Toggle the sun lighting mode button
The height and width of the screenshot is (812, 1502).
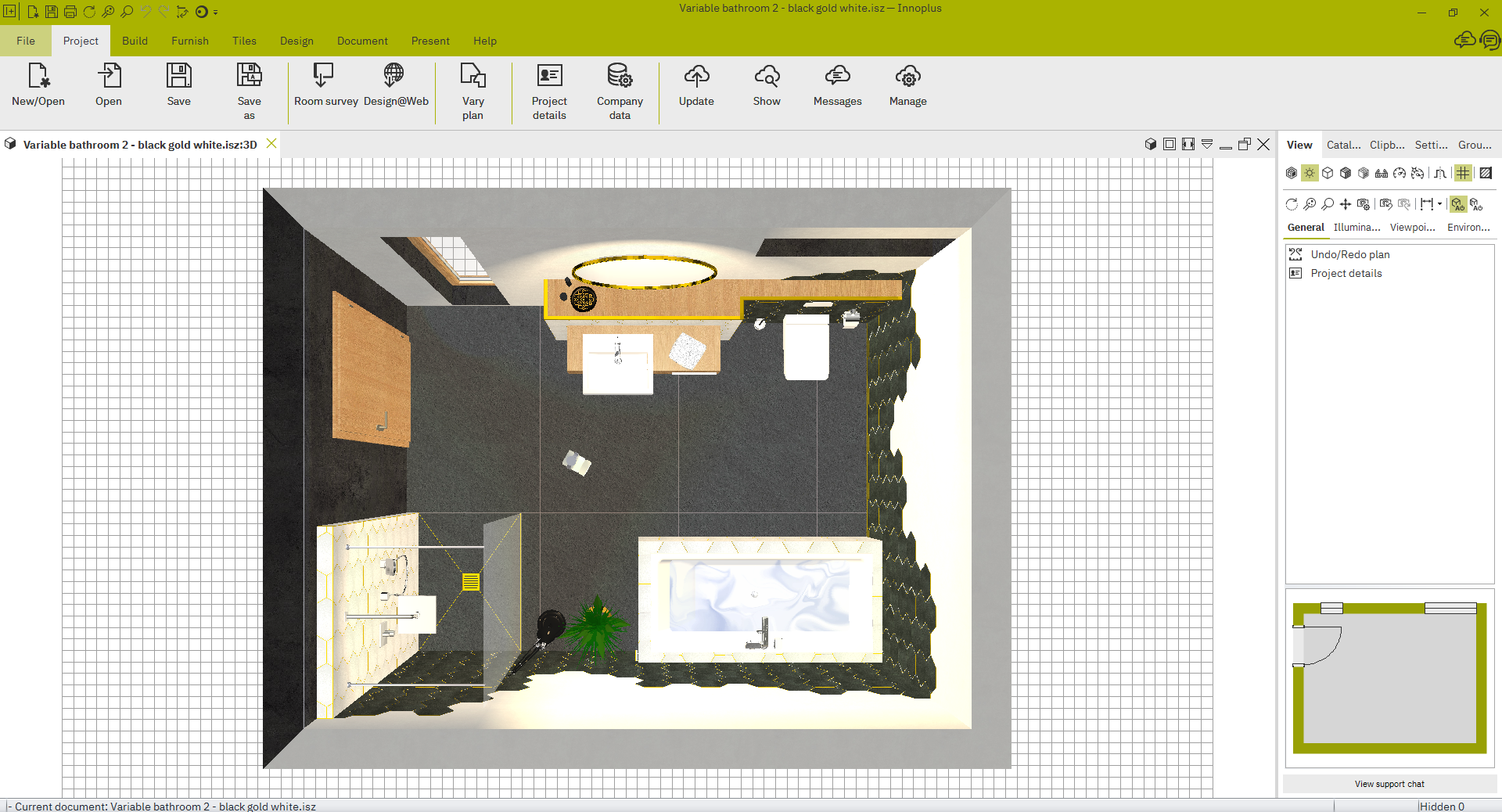[x=1310, y=173]
